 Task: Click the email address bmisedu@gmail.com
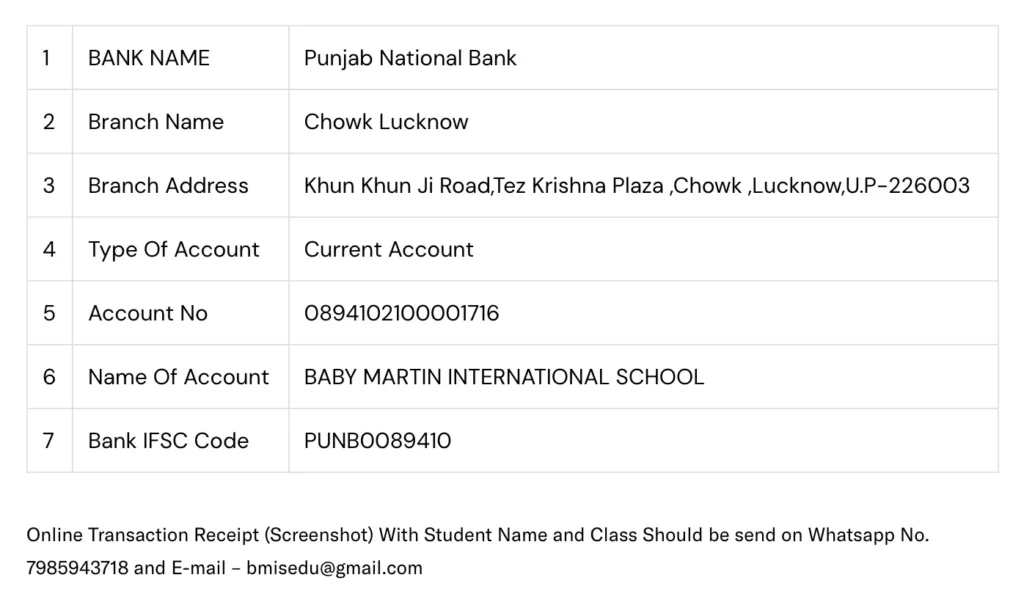coord(334,568)
